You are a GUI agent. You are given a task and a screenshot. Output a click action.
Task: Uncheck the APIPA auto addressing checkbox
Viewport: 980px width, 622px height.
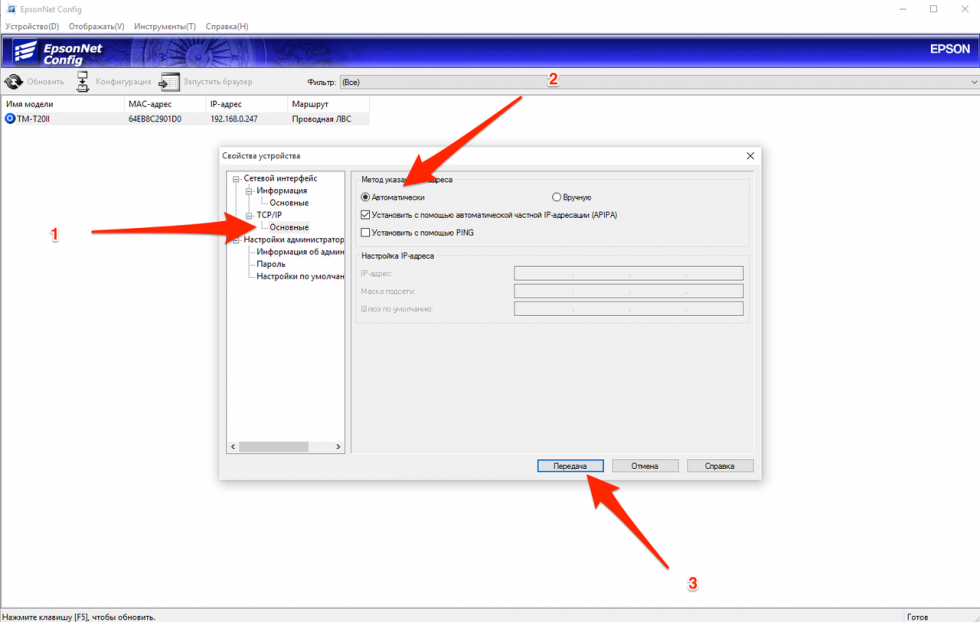point(366,214)
